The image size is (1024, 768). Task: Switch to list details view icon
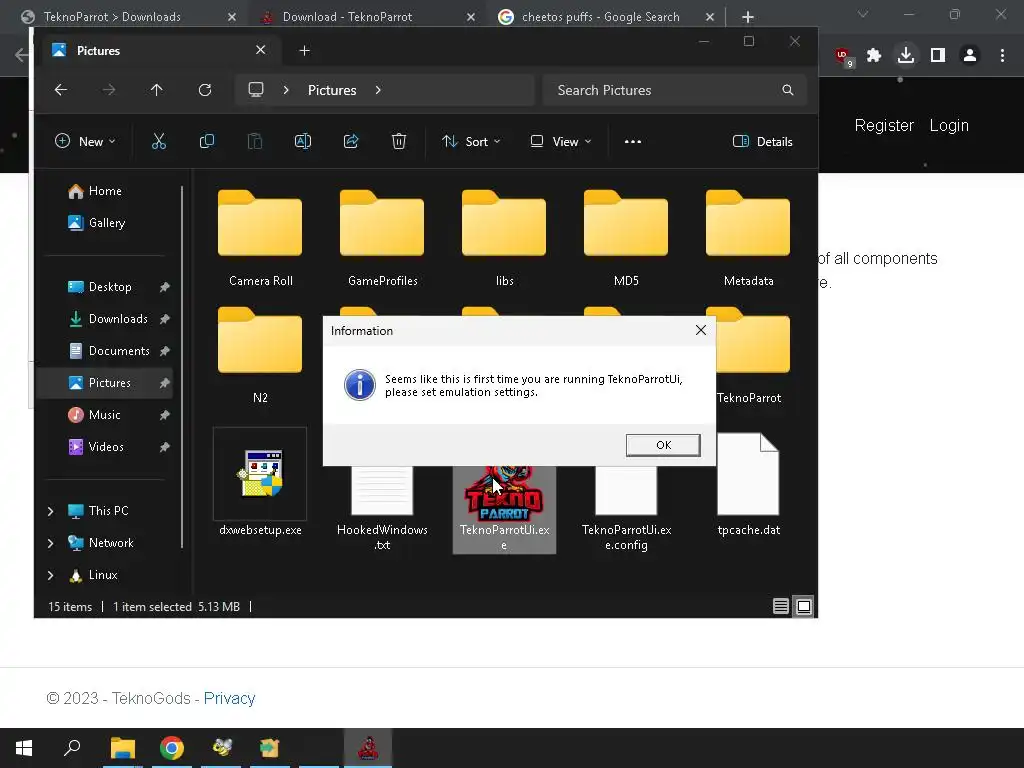[x=780, y=606]
